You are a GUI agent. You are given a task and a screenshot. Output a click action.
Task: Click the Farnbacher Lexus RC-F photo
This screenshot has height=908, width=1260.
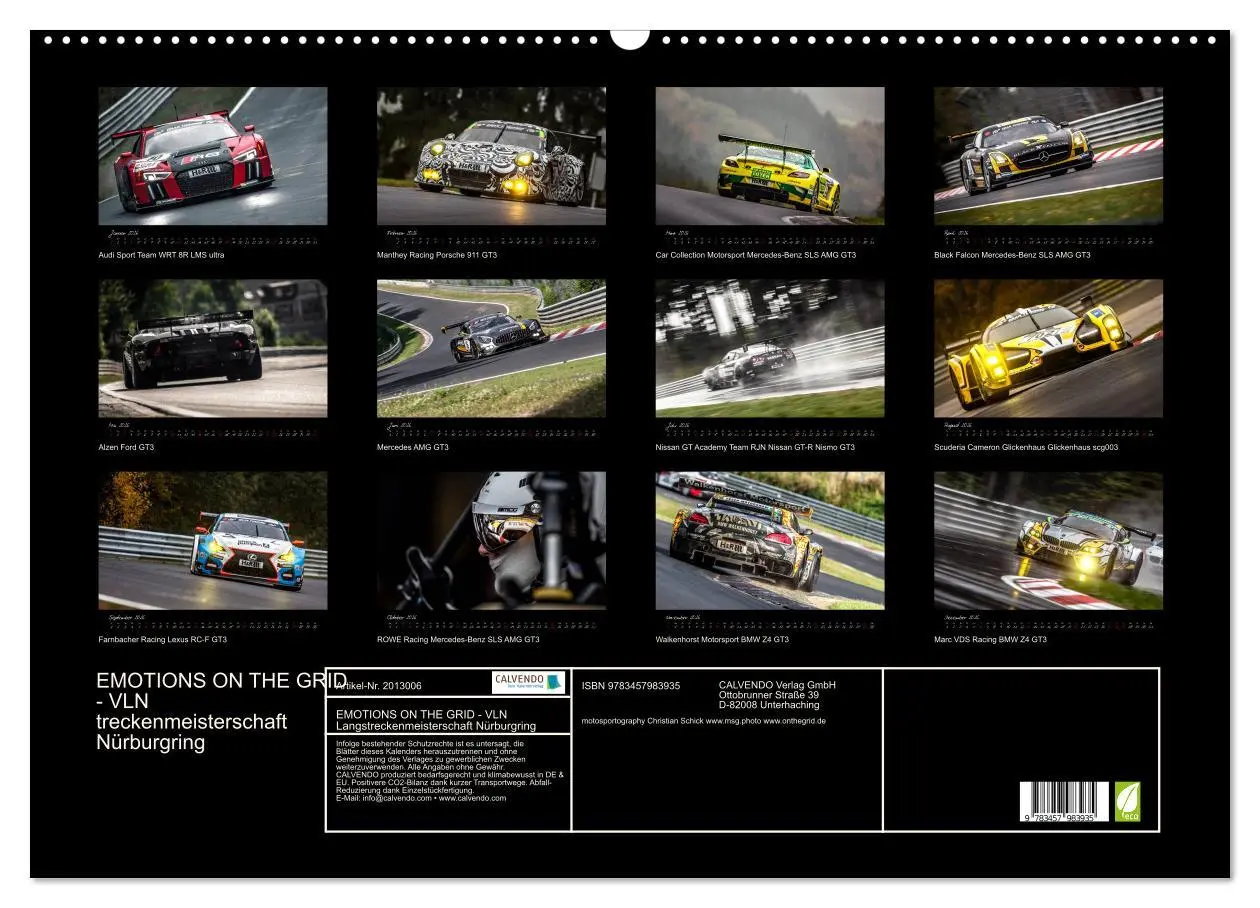pos(212,541)
